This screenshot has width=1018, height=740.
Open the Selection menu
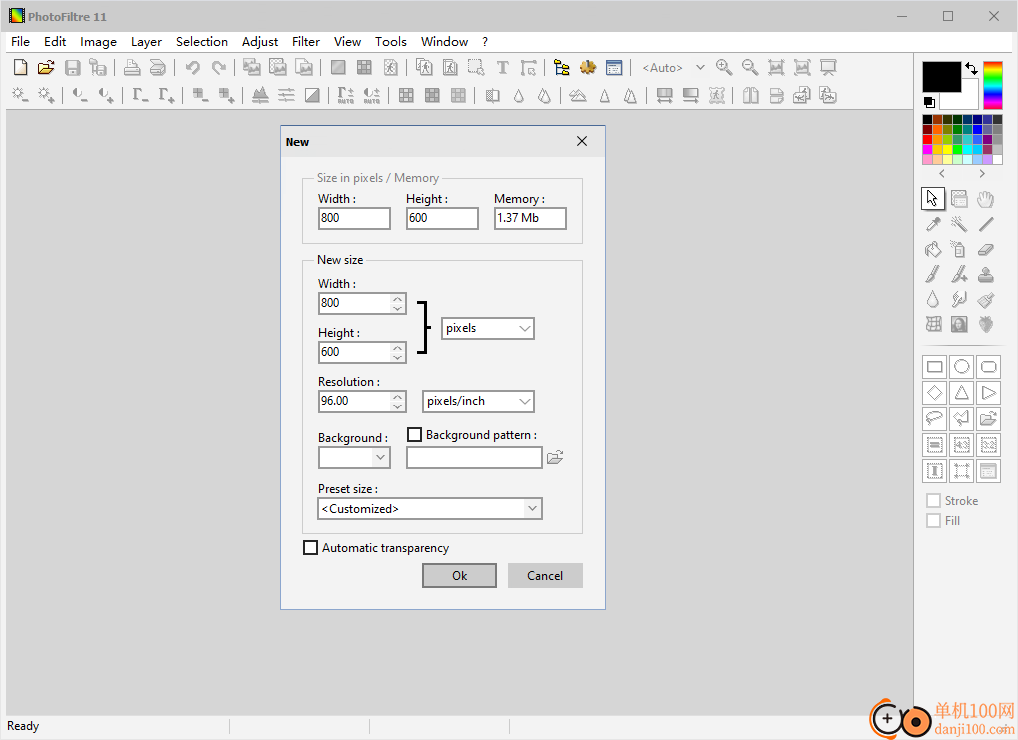(x=202, y=42)
